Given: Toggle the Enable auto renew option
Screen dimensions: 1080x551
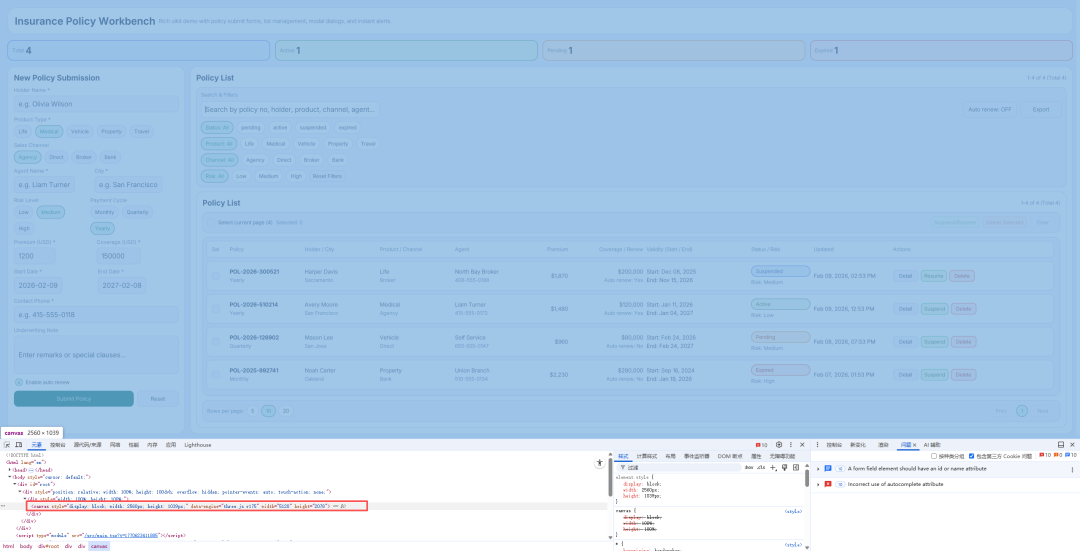Looking at the screenshot, I should 19,382.
